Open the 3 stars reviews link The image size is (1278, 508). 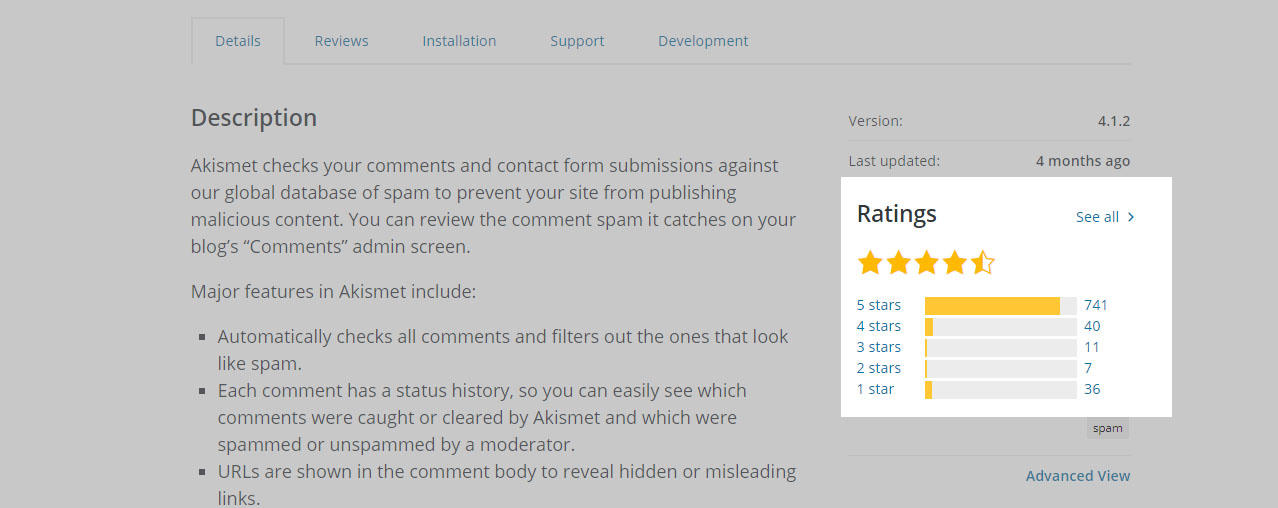coord(879,347)
